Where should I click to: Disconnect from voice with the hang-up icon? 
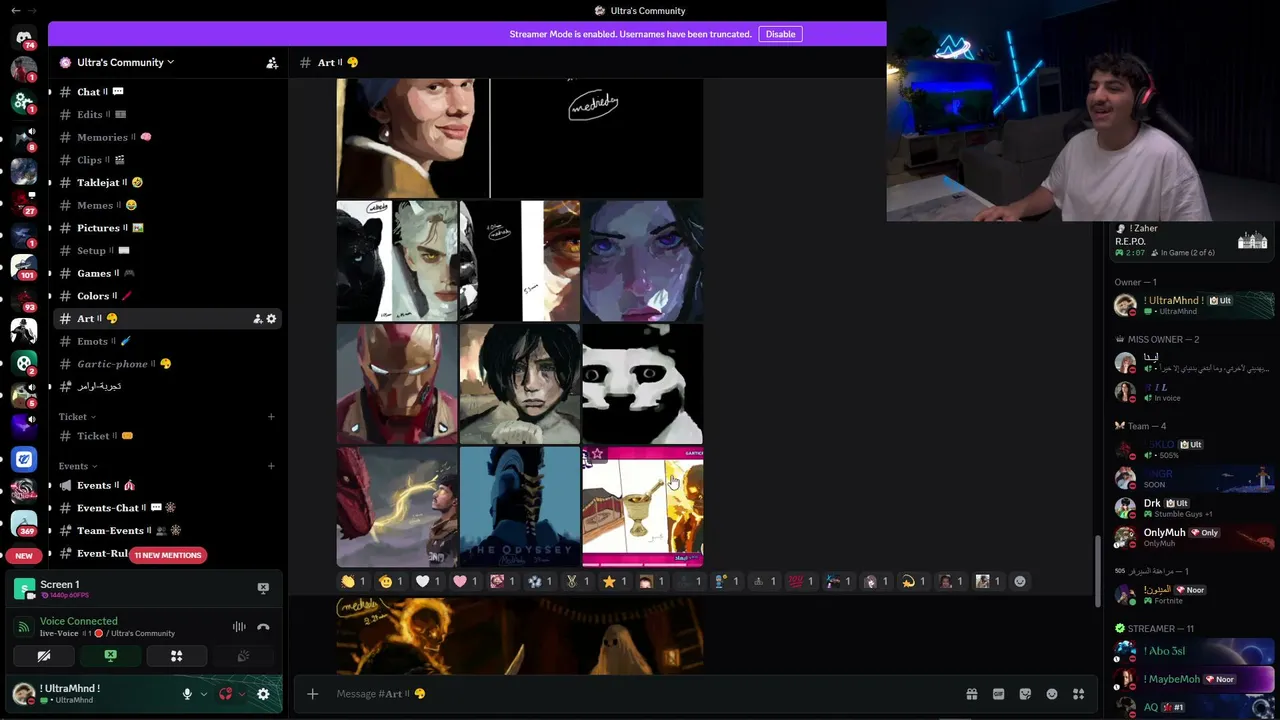pyautogui.click(x=263, y=627)
